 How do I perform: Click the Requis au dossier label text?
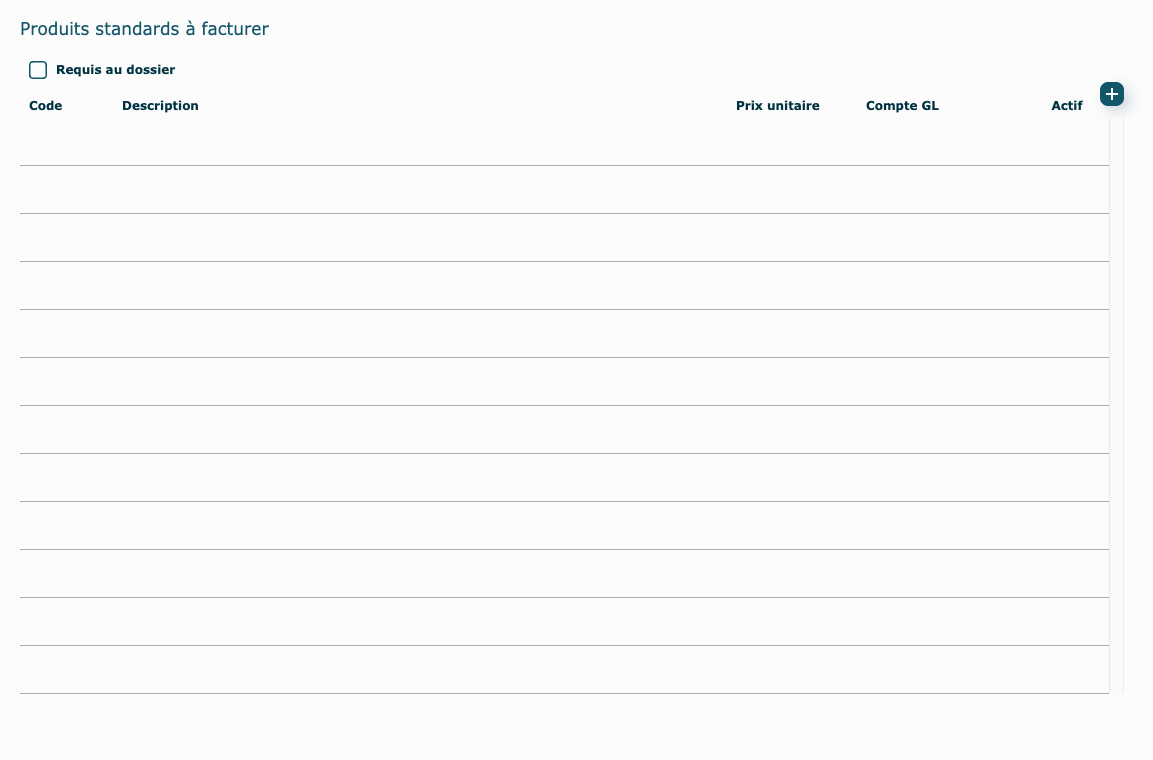tap(115, 70)
